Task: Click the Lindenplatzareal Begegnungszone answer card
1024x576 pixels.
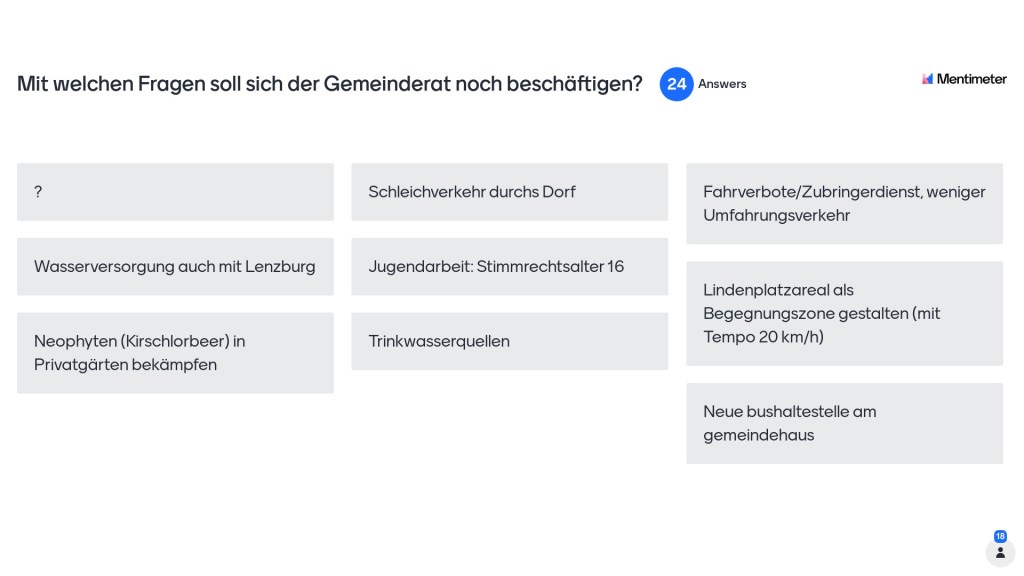Action: click(x=844, y=313)
